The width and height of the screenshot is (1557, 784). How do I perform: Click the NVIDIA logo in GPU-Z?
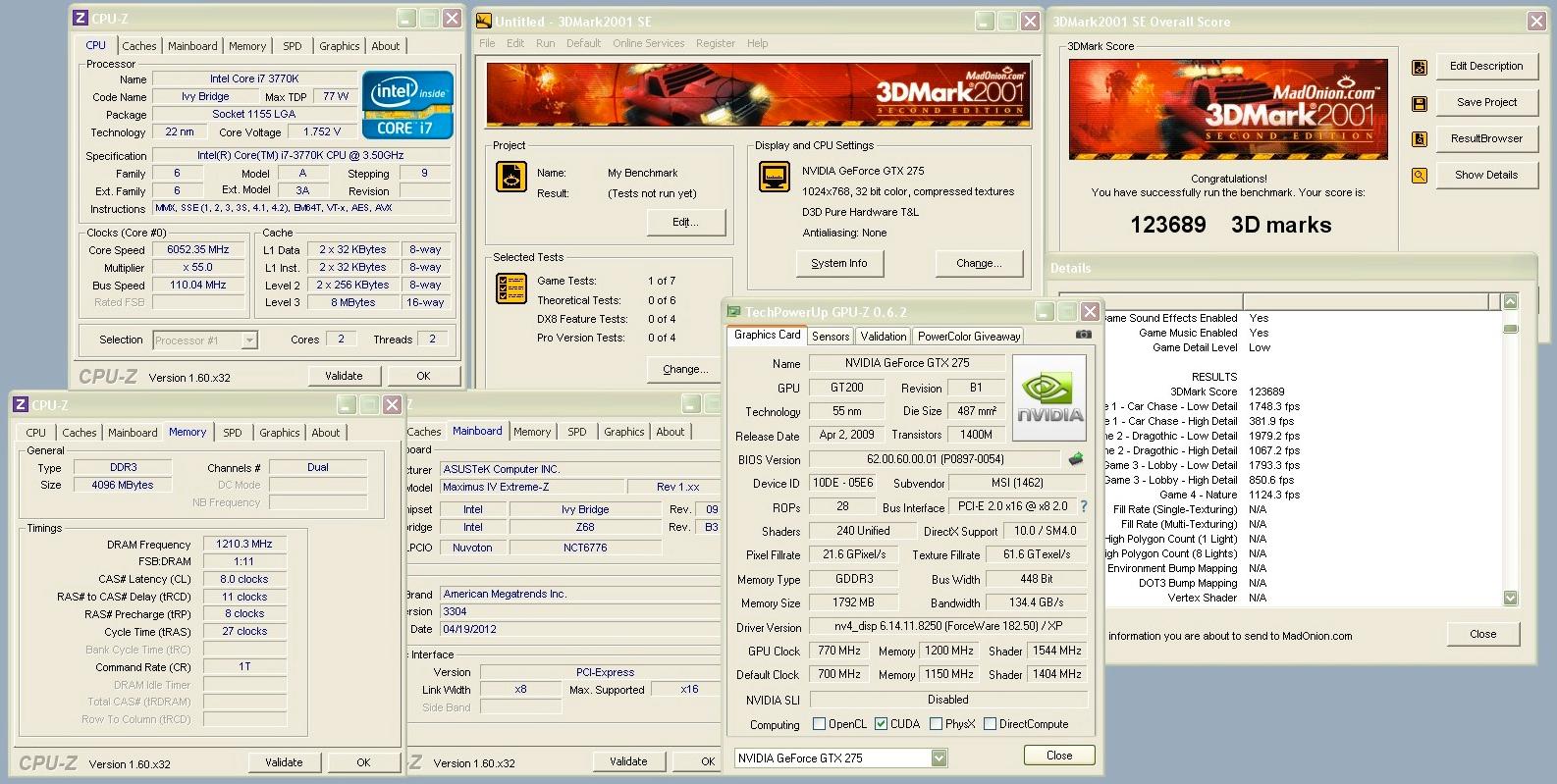click(x=1049, y=398)
